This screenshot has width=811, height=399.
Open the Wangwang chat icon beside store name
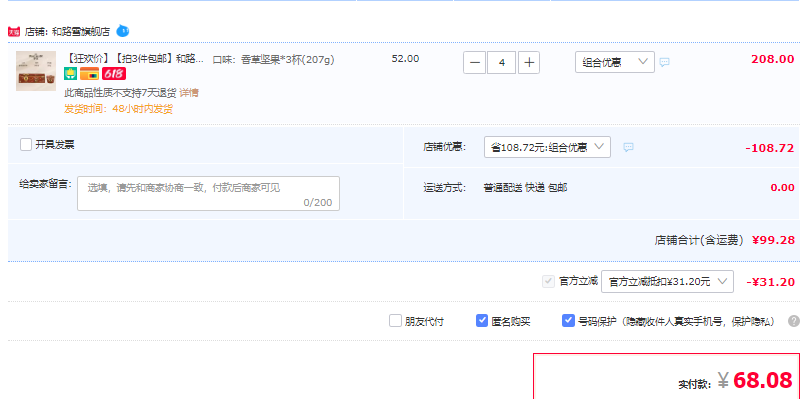point(123,31)
